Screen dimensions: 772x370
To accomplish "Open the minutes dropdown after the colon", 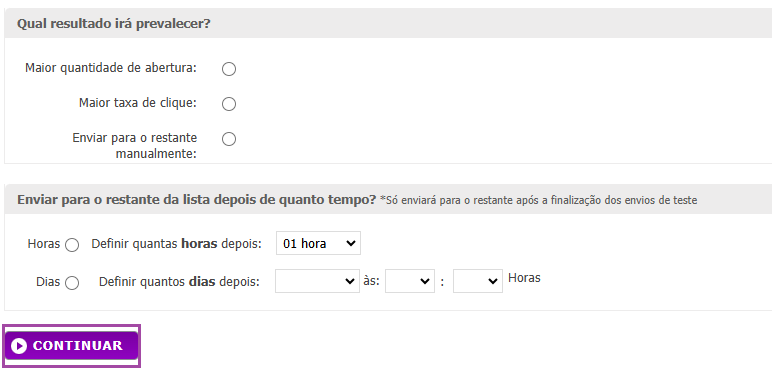I will [478, 281].
